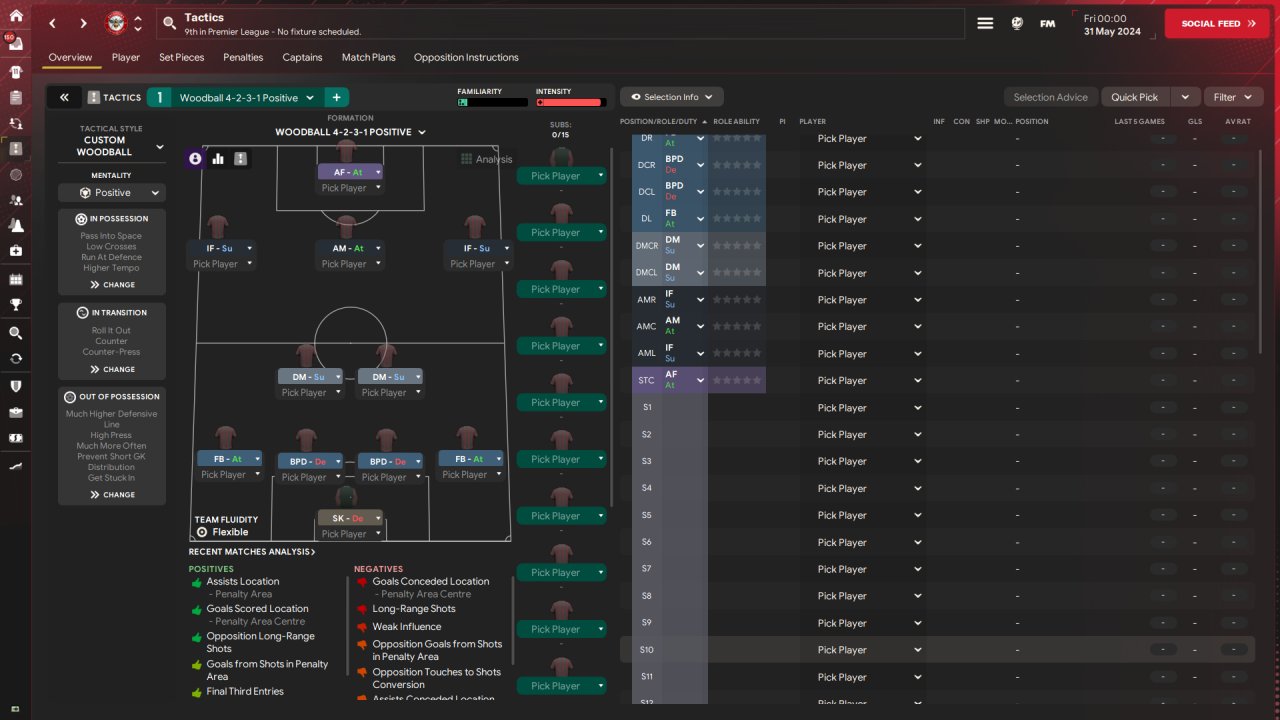1280x720 pixels.
Task: Select the purple player view icon above pitch
Action: click(195, 158)
